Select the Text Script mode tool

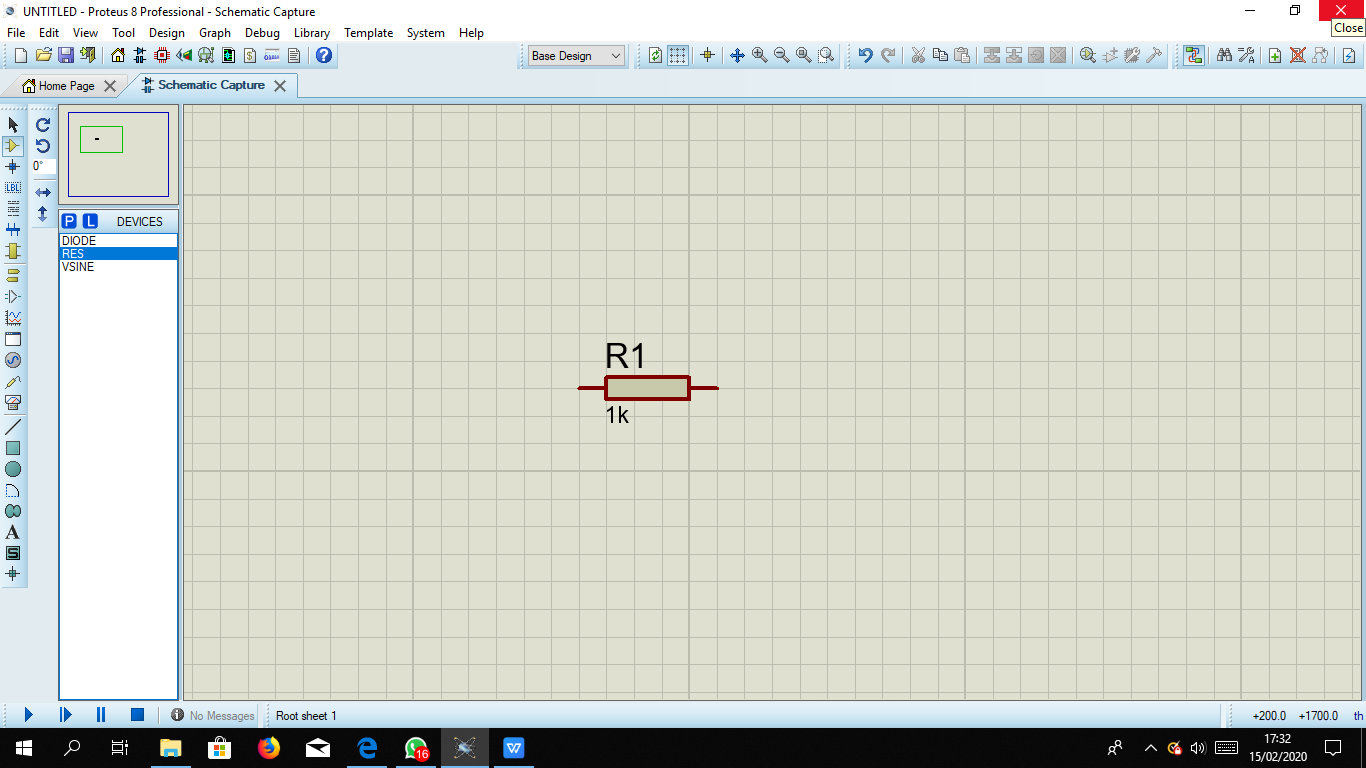pos(13,209)
